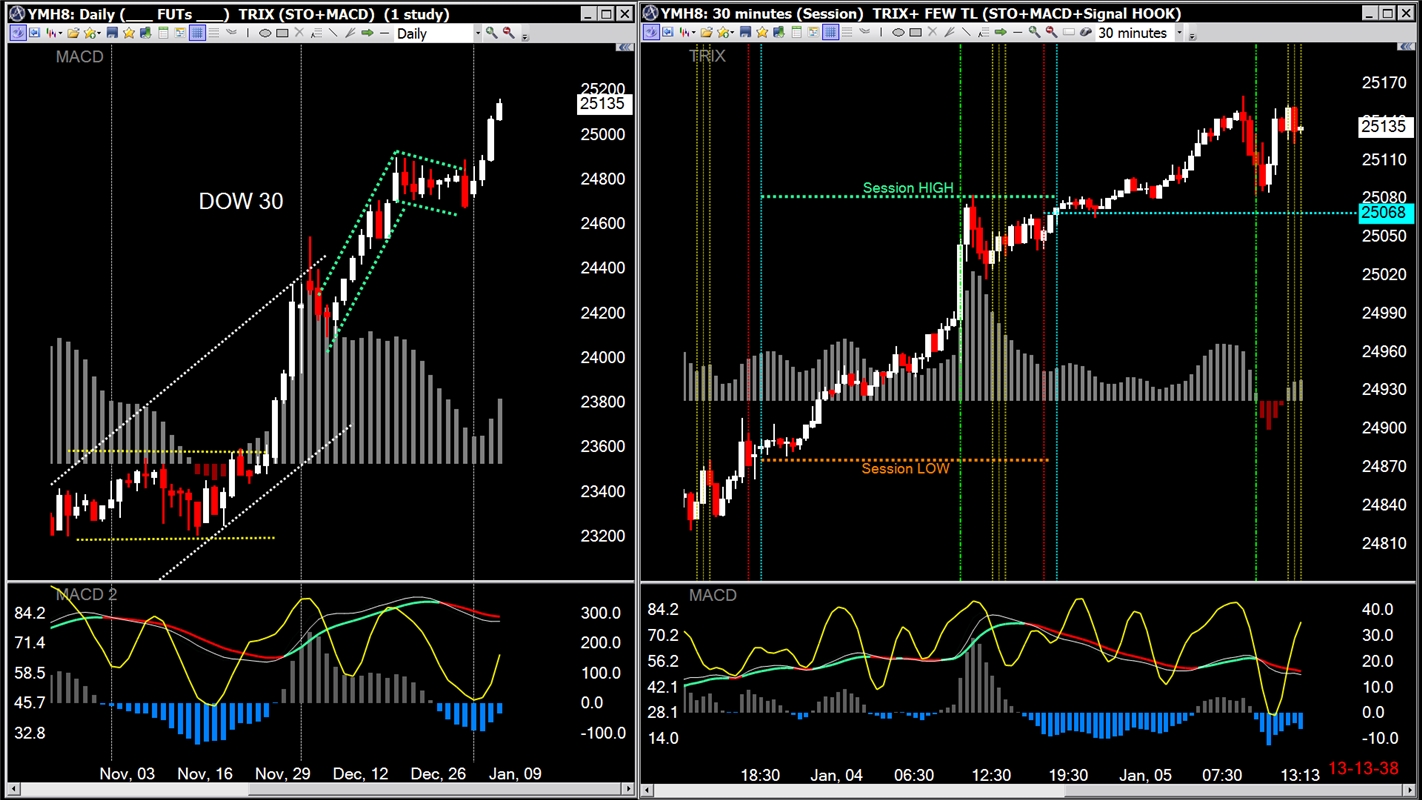Viewport: 1422px width, 800px height.
Task: Click green arrow icon in 30 minutes chart toolbar
Action: pyautogui.click(x=1000, y=33)
